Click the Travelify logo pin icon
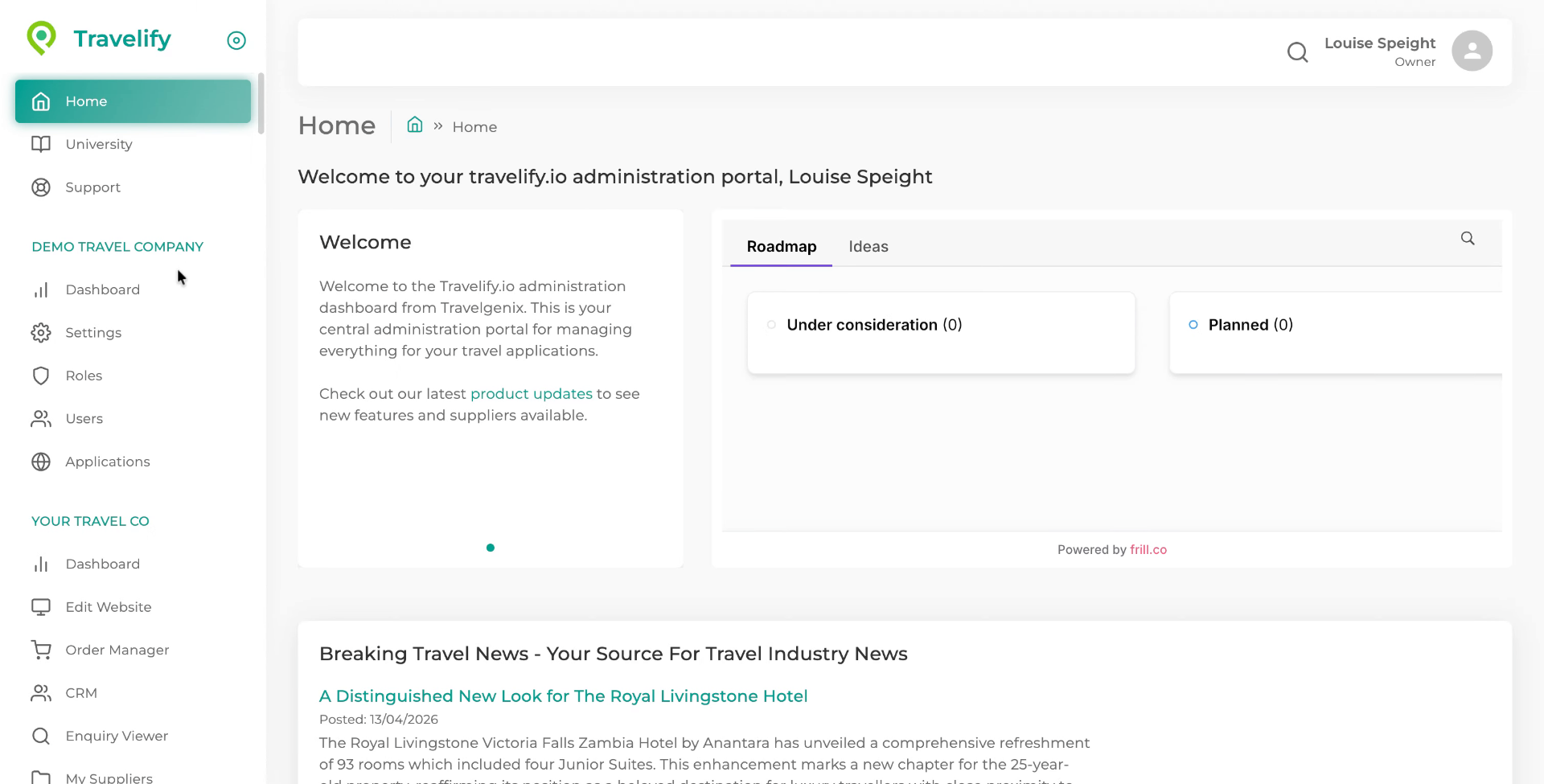Viewport: 1544px width, 784px height. pos(42,38)
